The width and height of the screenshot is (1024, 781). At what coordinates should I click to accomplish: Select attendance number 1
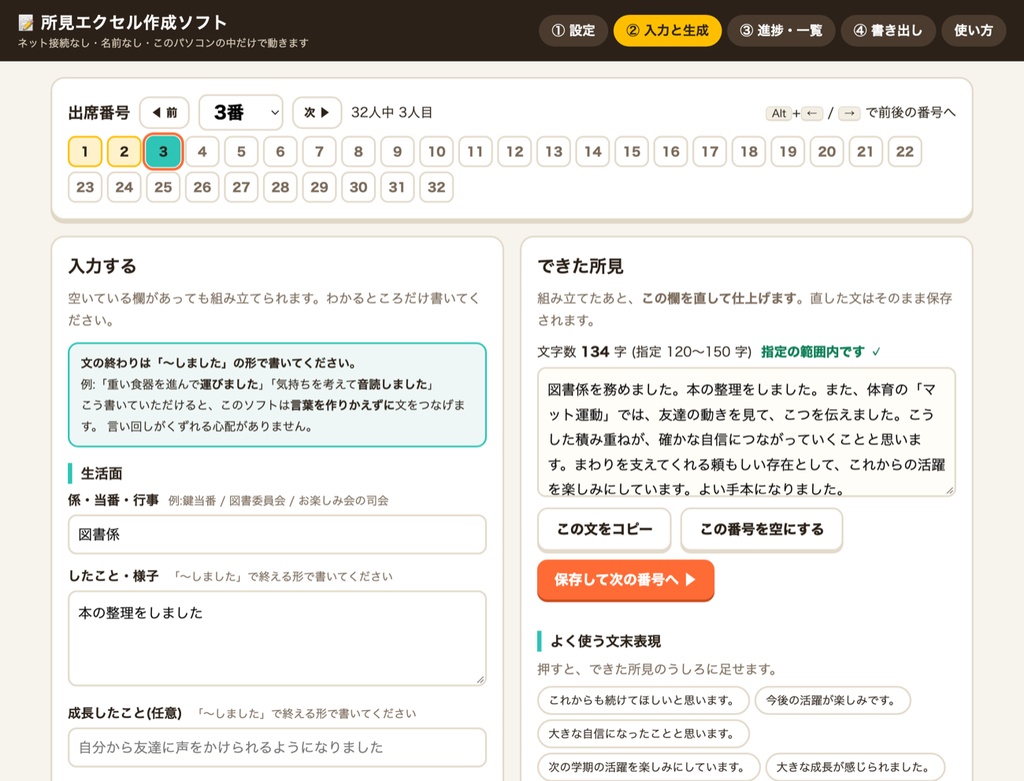point(85,151)
